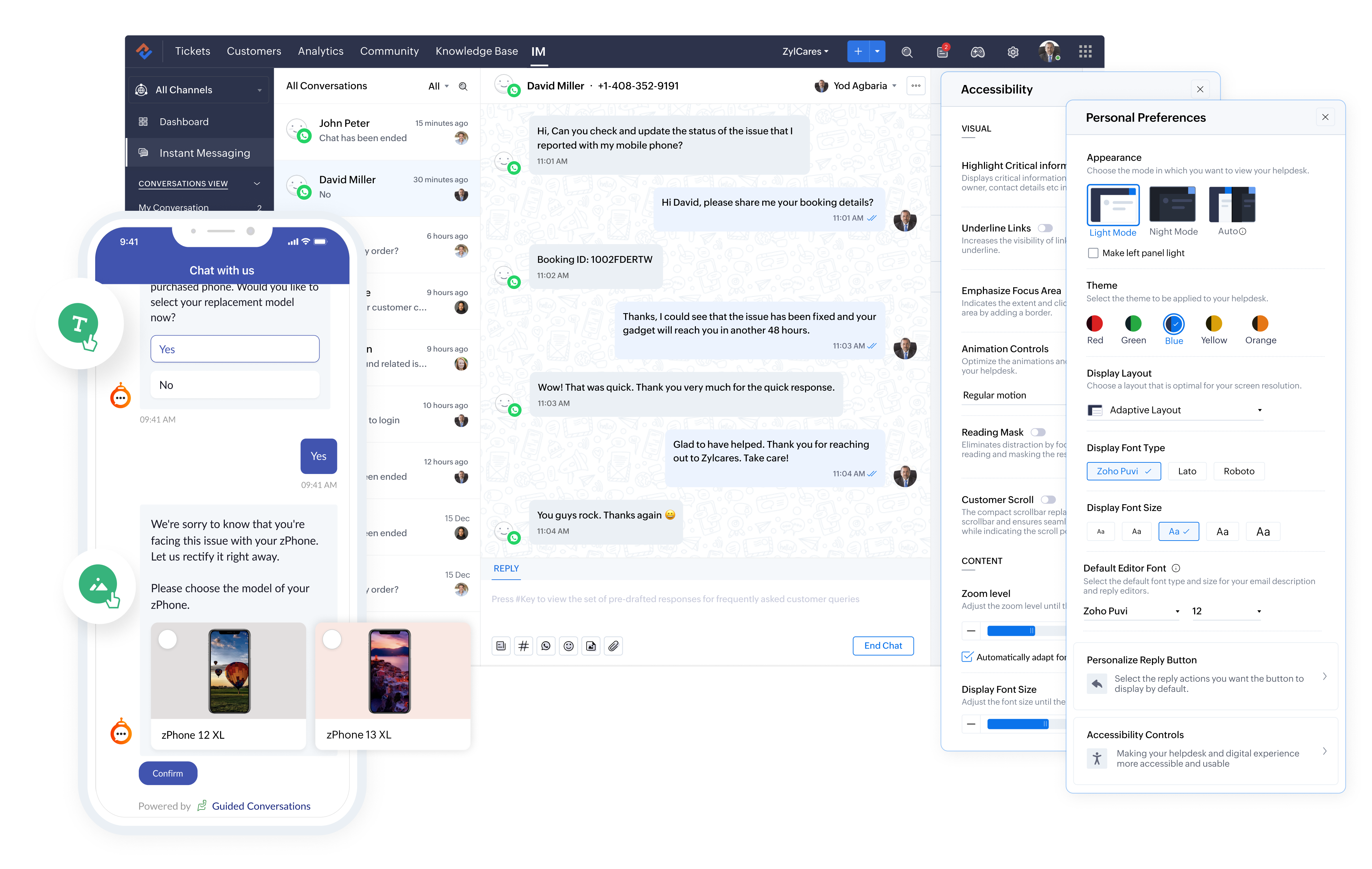The image size is (1372, 869).
Task: Click the attachment/paperclip icon in chat
Action: [614, 645]
